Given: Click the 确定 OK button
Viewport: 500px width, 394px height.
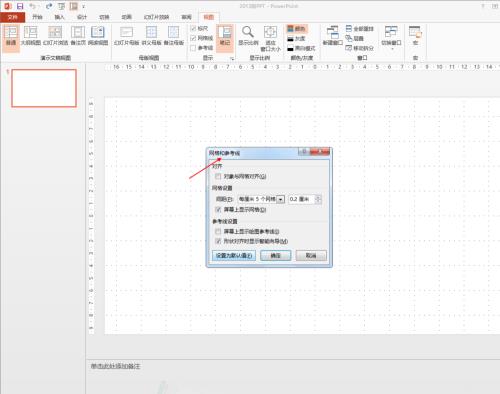Looking at the screenshot, I should pos(275,256).
